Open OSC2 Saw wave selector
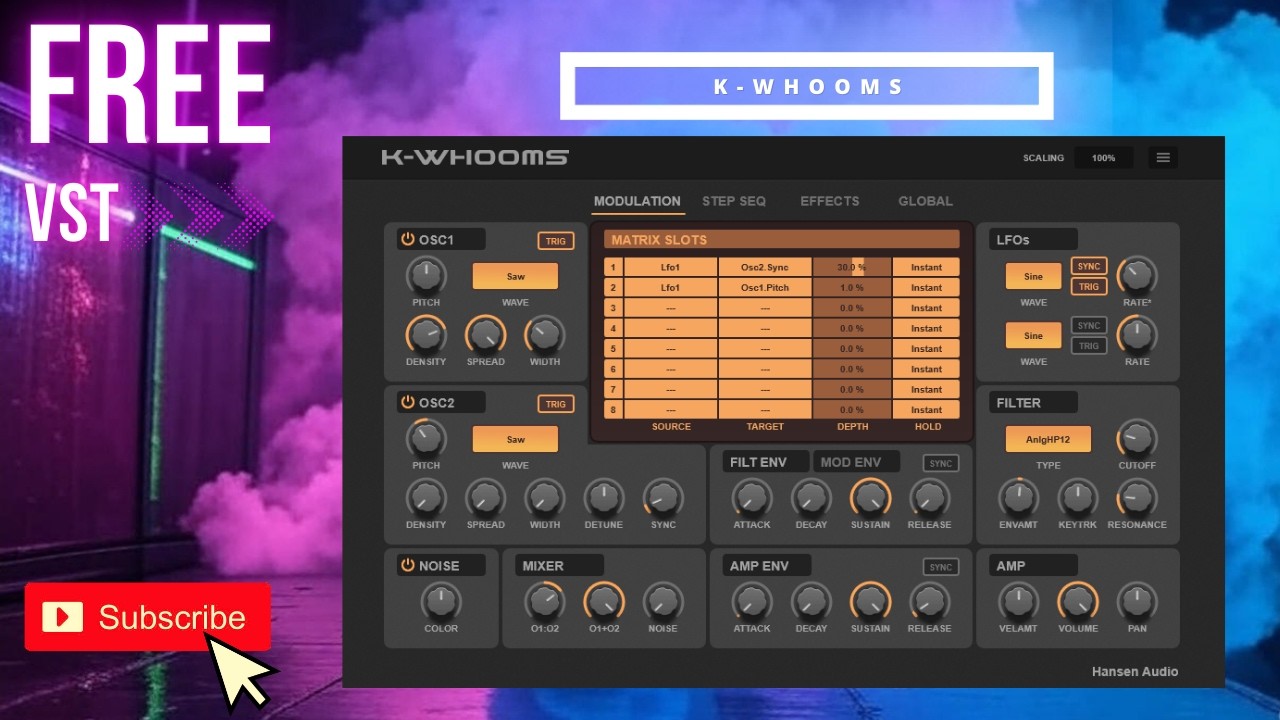 click(515, 439)
